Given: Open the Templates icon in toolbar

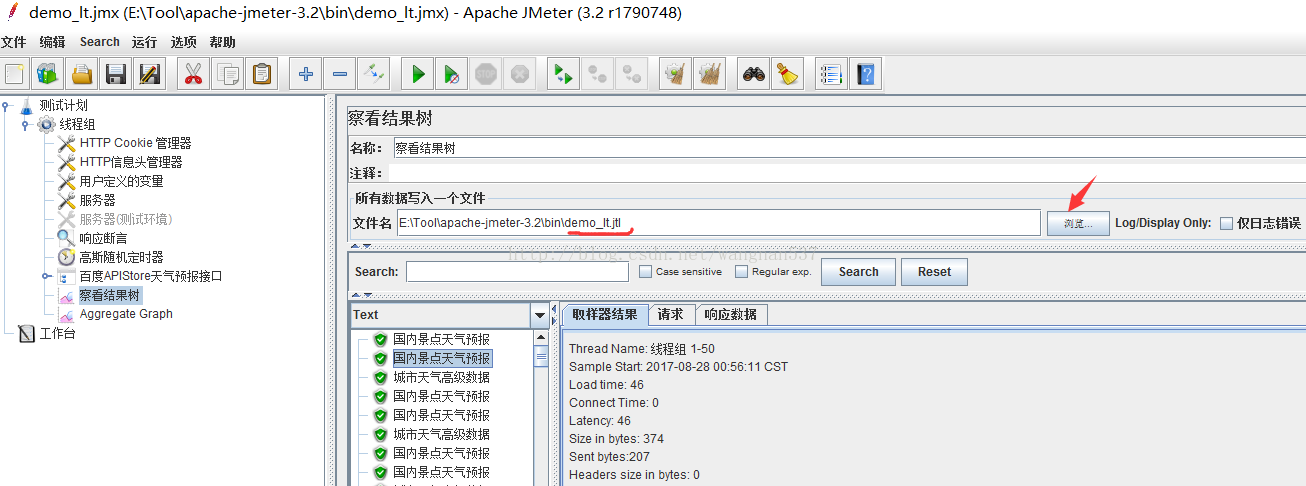Looking at the screenshot, I should click(48, 74).
